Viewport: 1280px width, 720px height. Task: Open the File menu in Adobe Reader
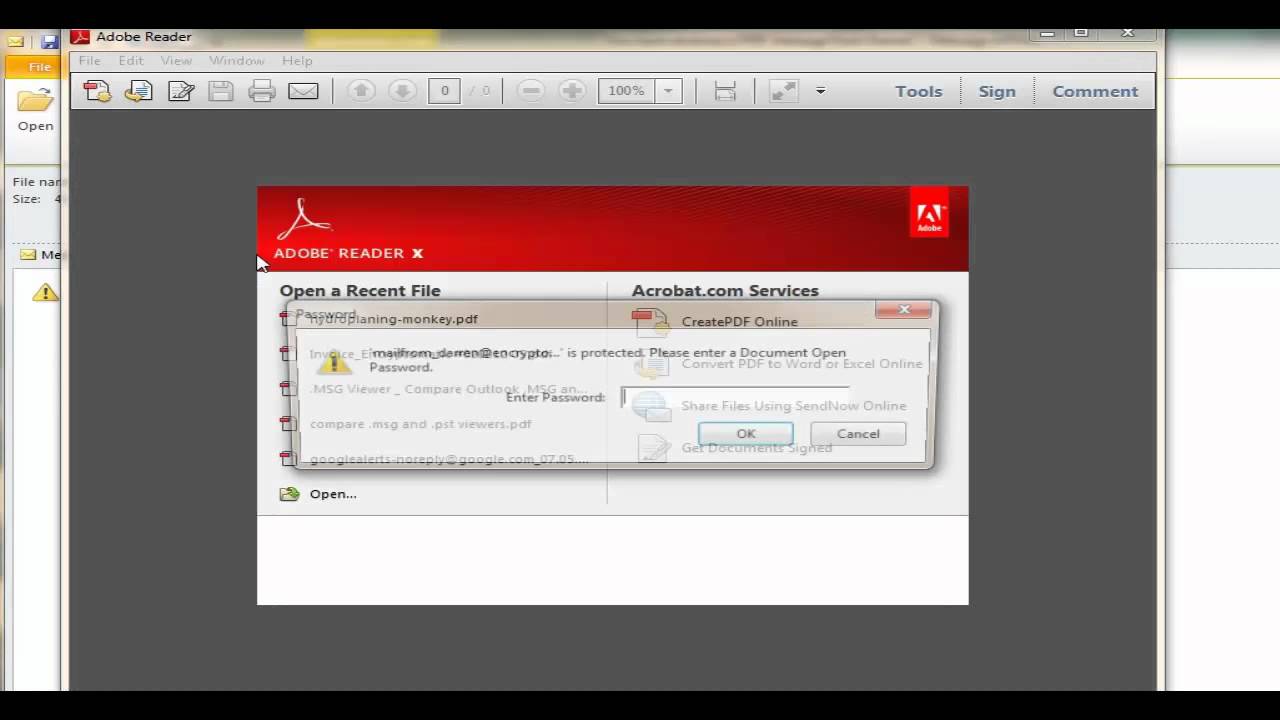pos(89,61)
